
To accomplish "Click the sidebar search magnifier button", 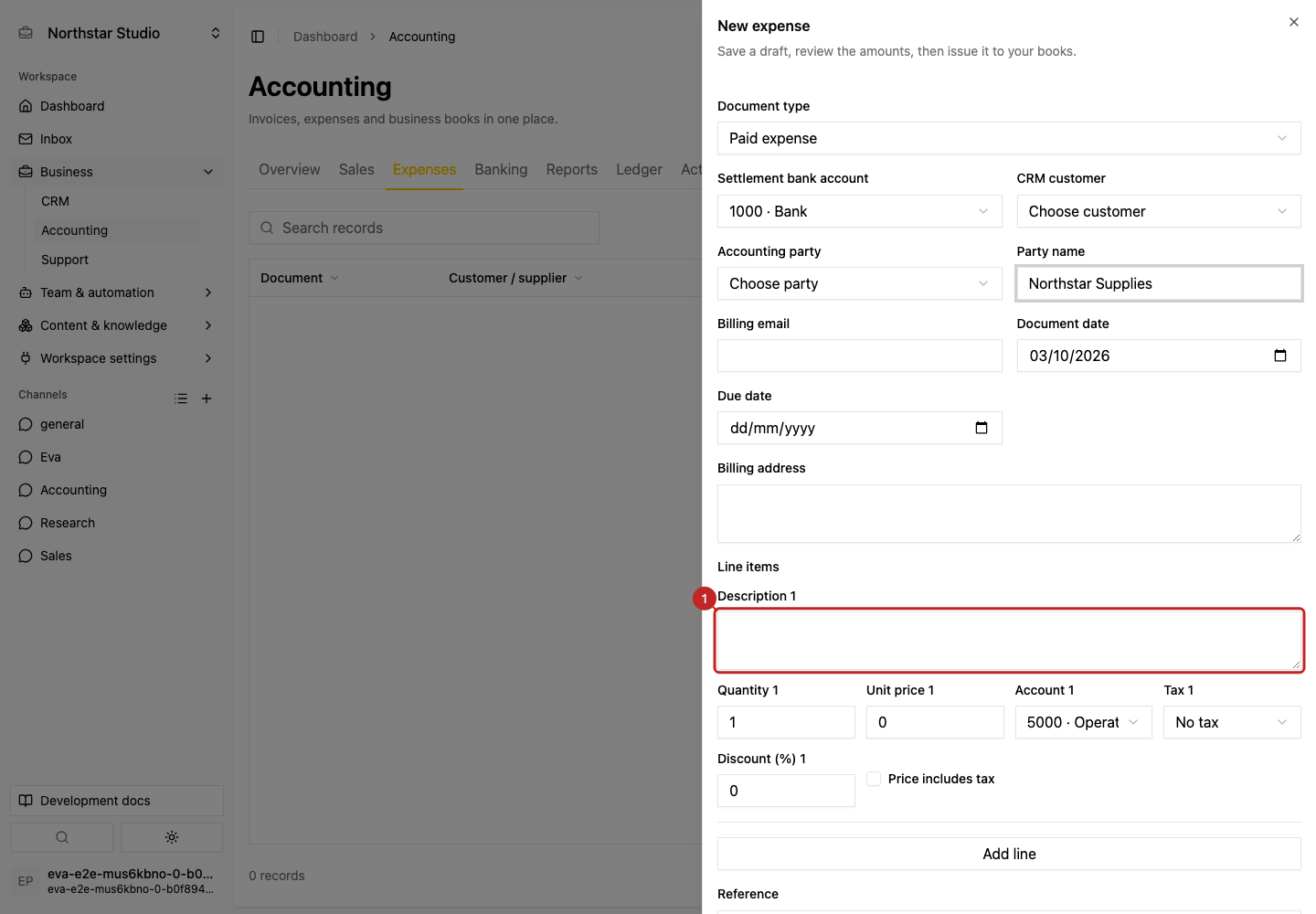I will point(62,837).
